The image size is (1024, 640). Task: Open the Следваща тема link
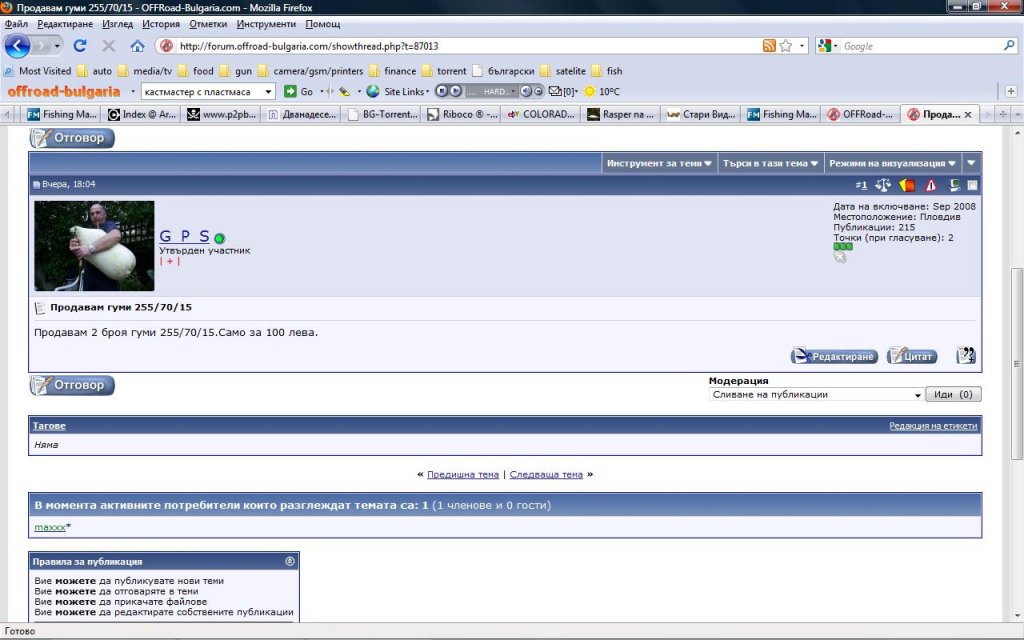(x=546, y=474)
